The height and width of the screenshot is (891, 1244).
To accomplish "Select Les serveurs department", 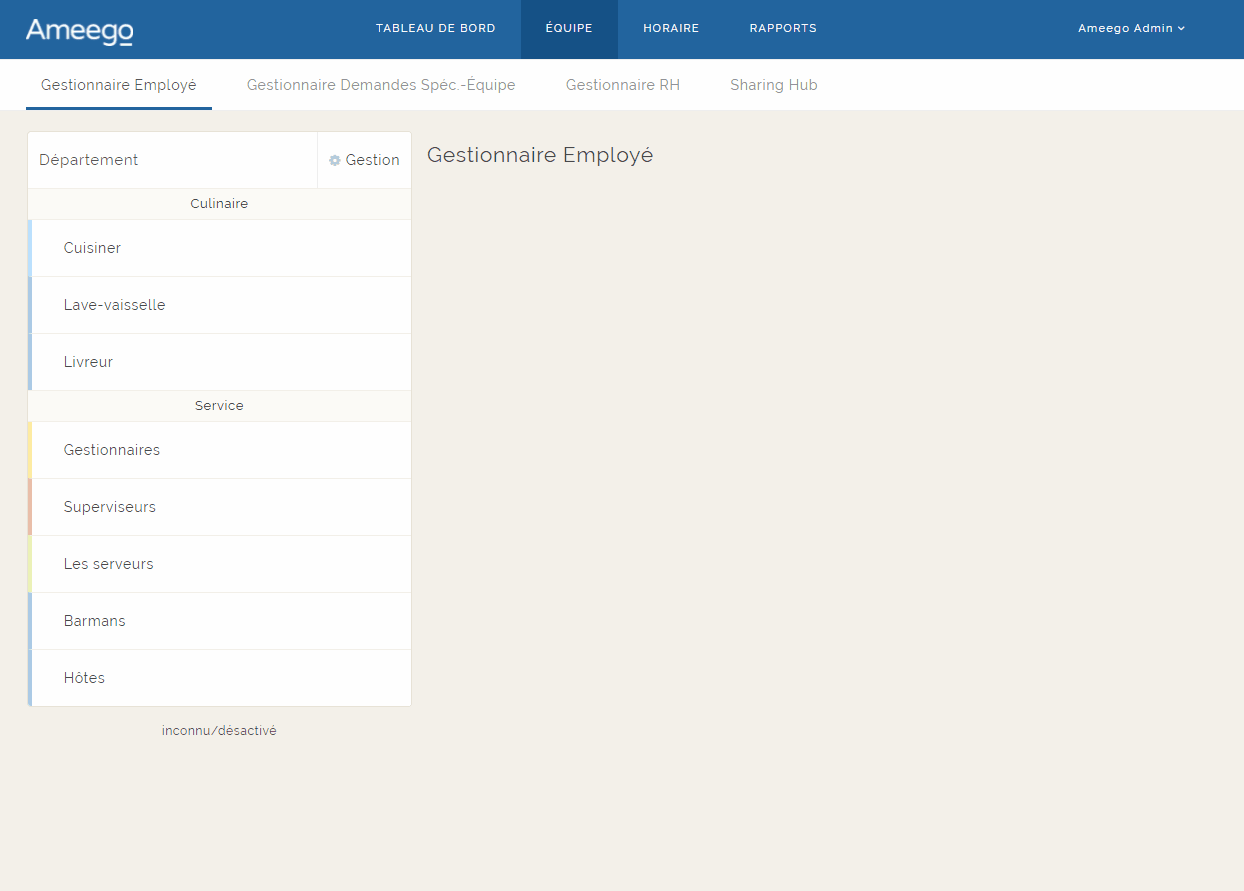I will point(108,564).
